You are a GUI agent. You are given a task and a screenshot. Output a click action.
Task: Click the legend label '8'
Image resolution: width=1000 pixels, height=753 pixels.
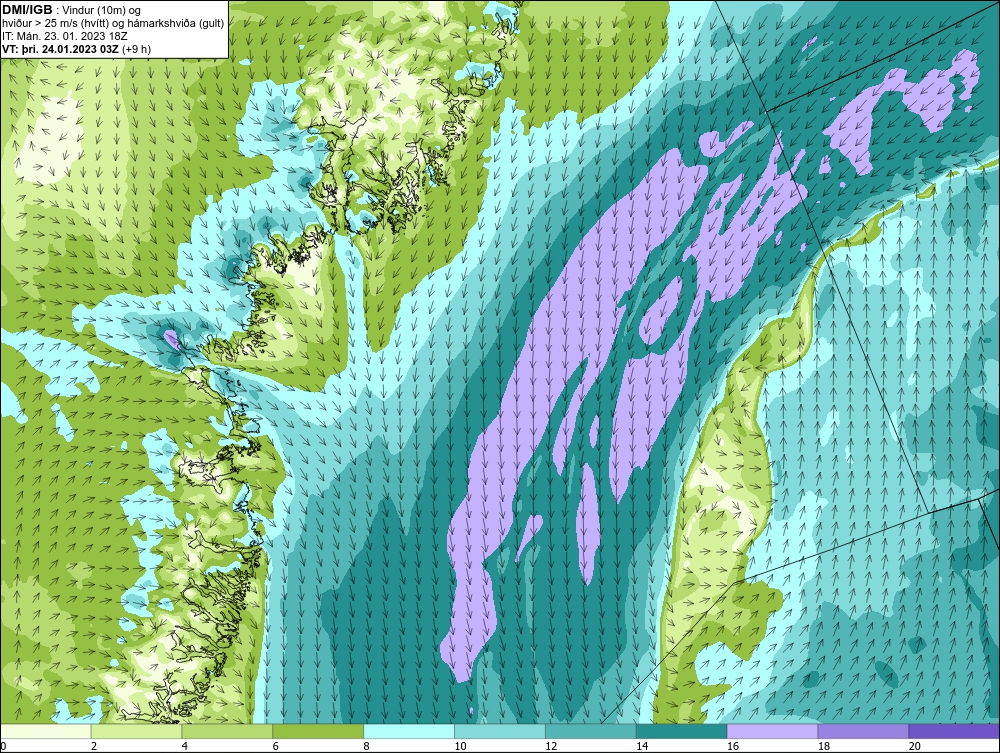pos(367,746)
